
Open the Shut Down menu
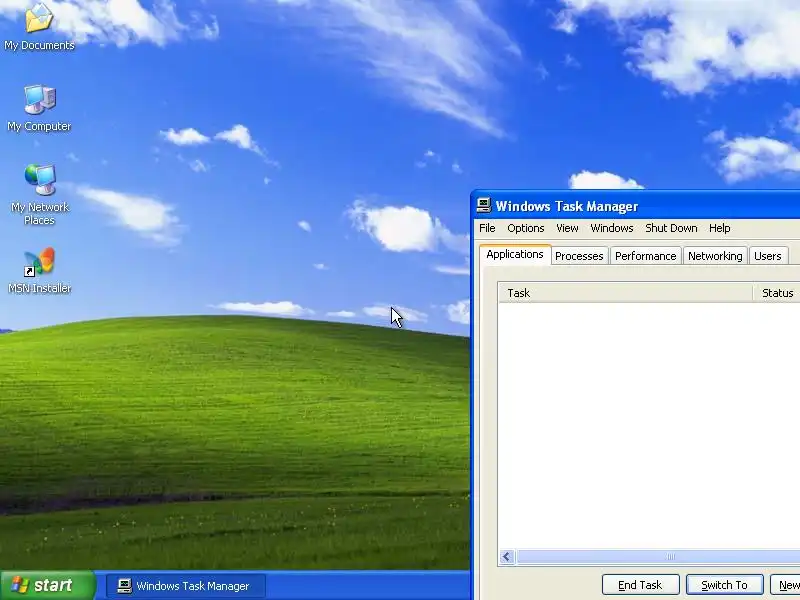click(671, 228)
